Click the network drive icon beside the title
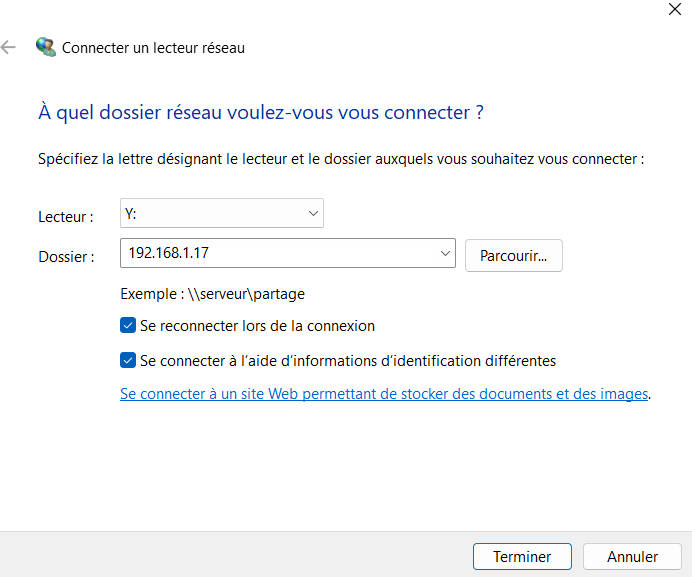 (45, 47)
